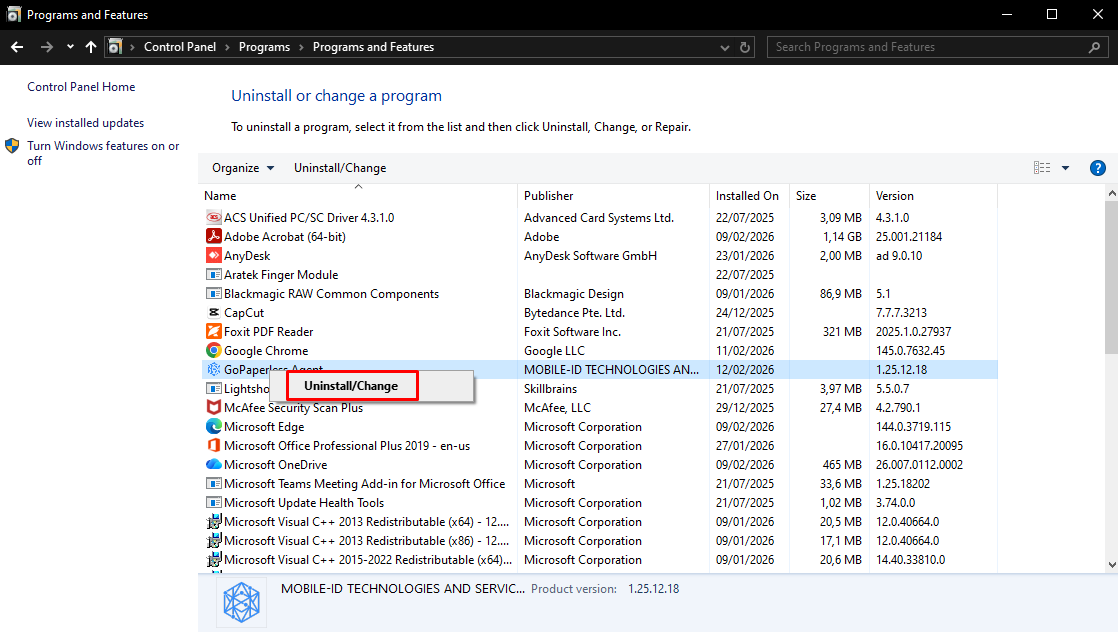1118x632 pixels.
Task: Click the large GoPaperless icon in the details pane
Action: (x=242, y=602)
